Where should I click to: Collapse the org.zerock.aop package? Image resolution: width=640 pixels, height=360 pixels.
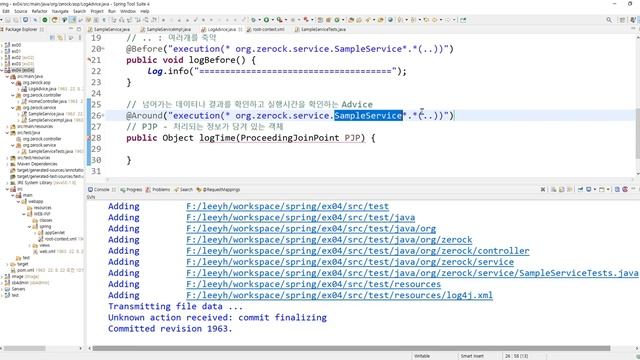pyautogui.click(x=13, y=82)
